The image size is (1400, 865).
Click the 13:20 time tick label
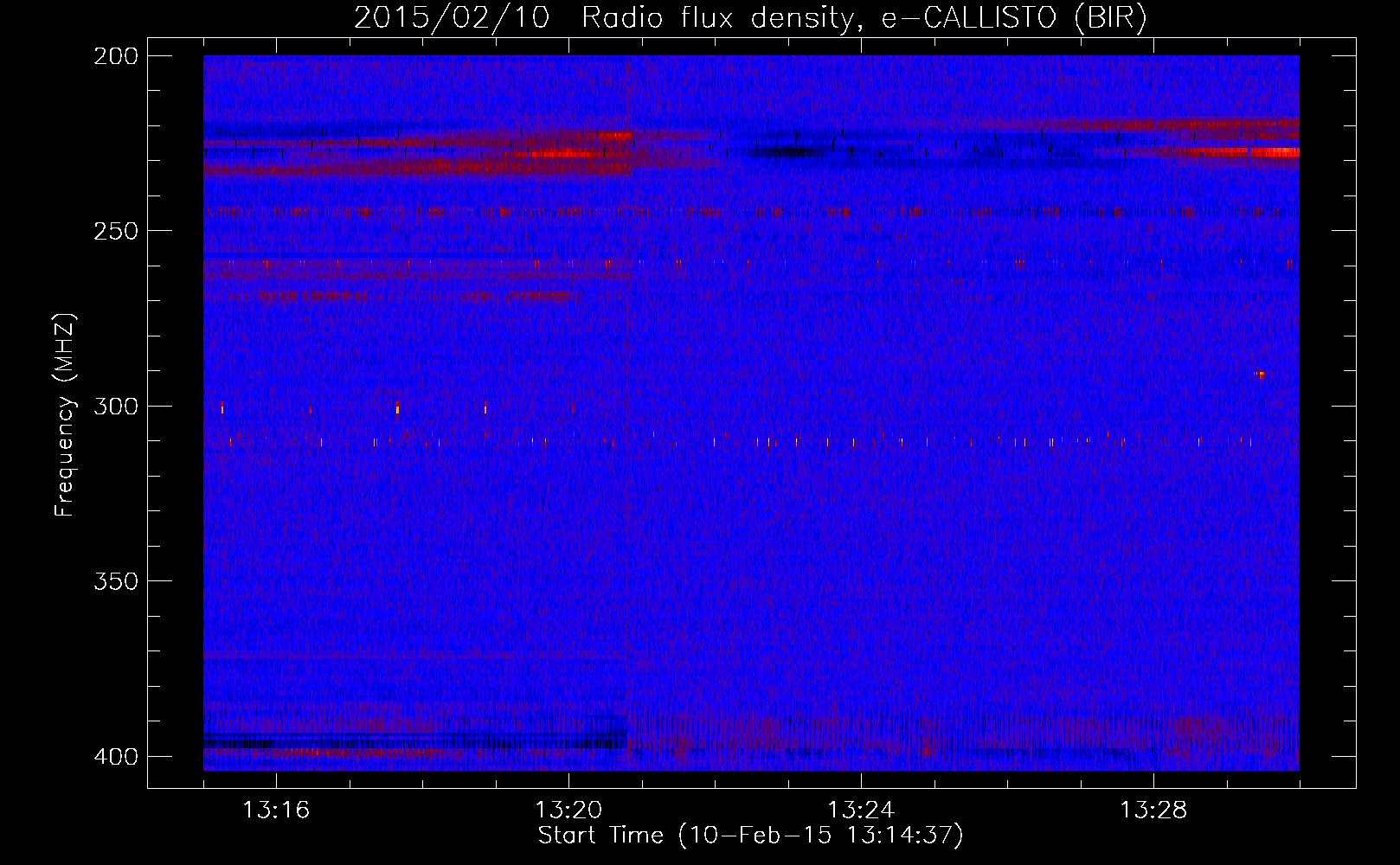[568, 811]
